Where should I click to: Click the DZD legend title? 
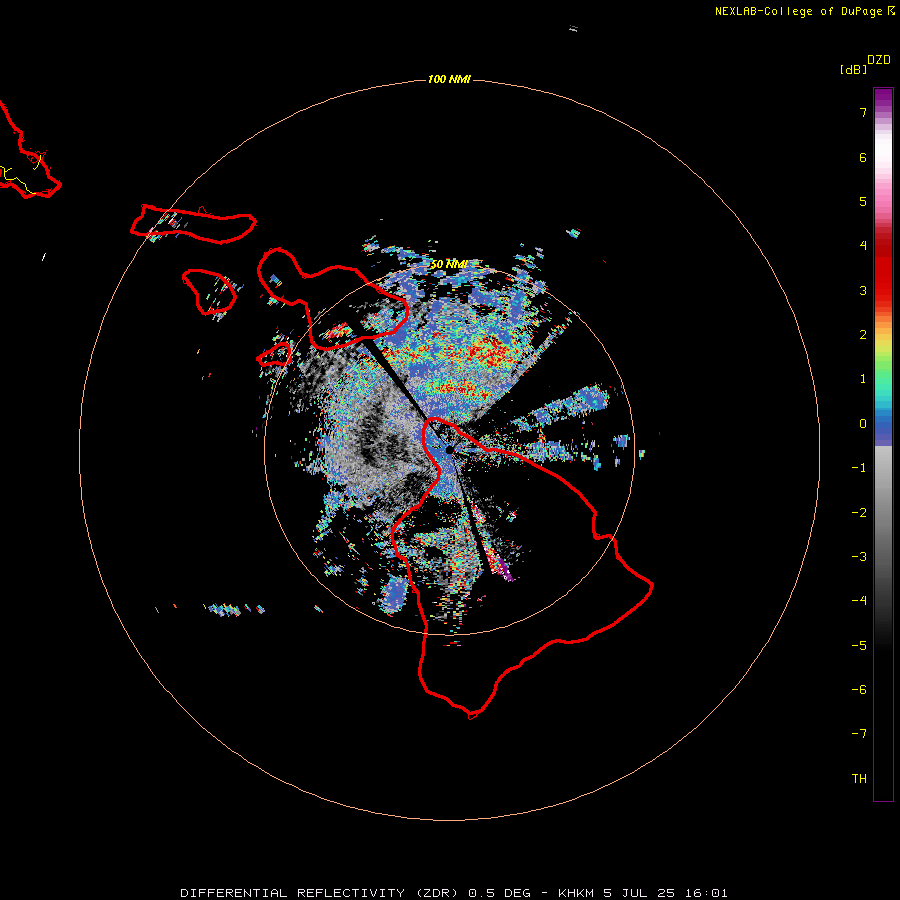pos(879,60)
